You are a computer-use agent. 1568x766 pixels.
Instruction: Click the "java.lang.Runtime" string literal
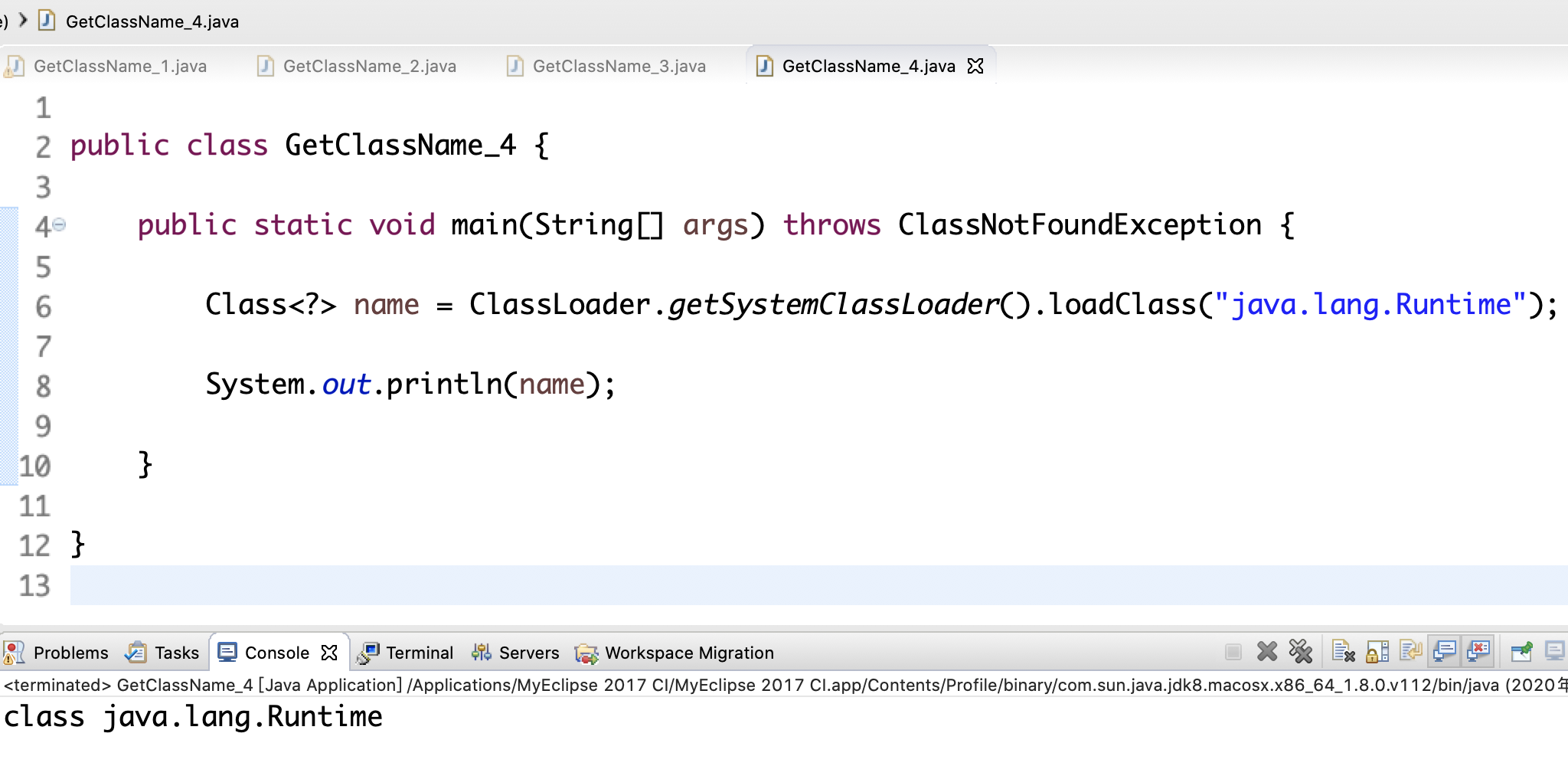click(1370, 305)
